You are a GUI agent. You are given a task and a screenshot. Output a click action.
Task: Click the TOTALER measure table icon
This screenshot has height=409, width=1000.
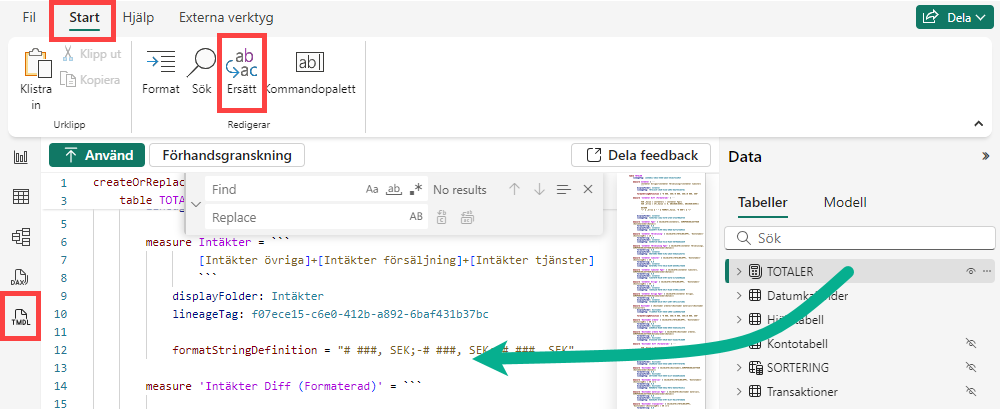756,272
